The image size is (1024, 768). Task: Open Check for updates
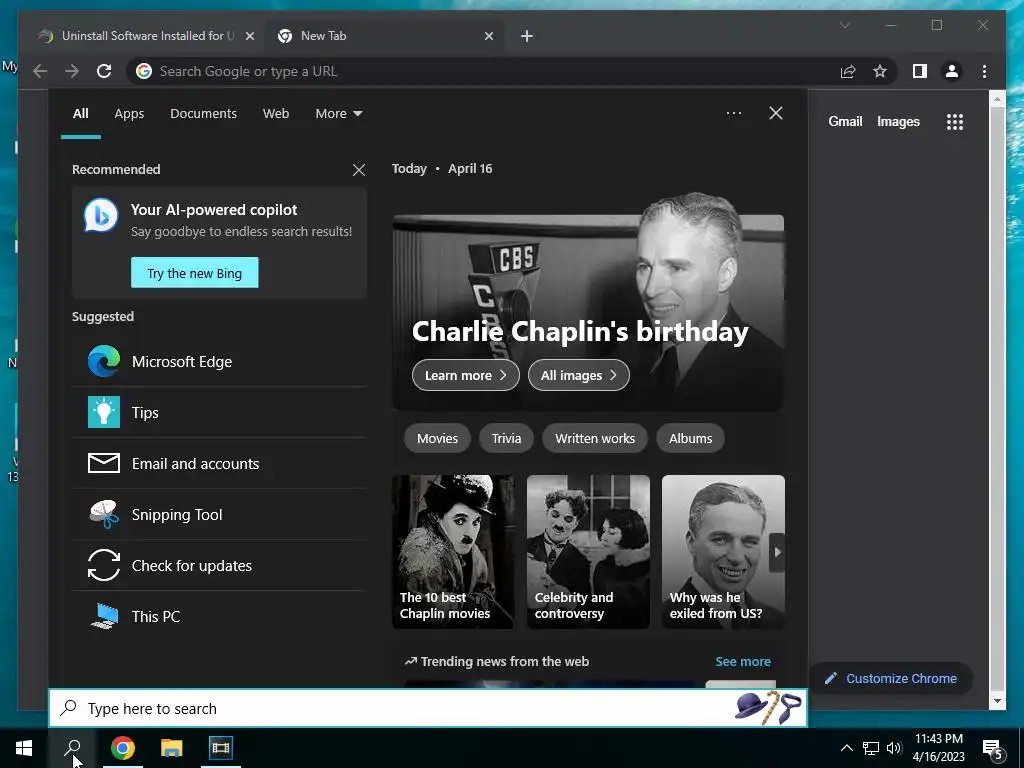219,566
